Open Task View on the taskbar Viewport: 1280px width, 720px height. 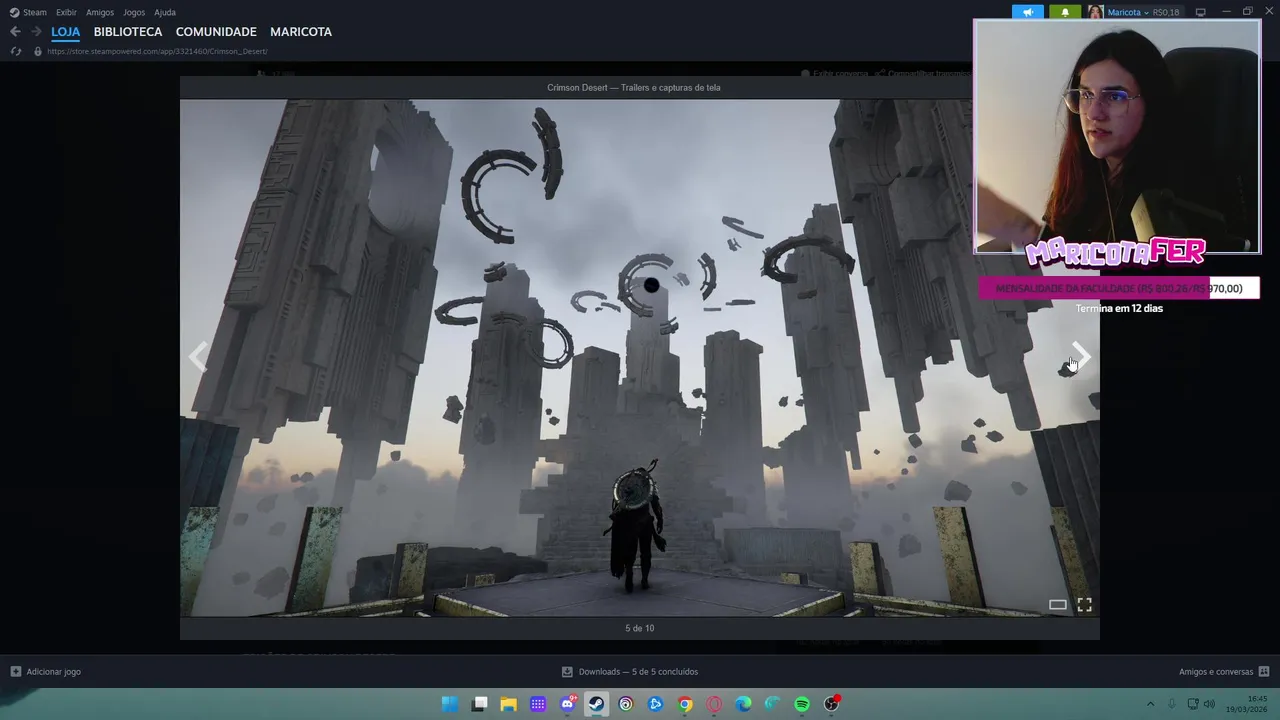click(x=480, y=704)
